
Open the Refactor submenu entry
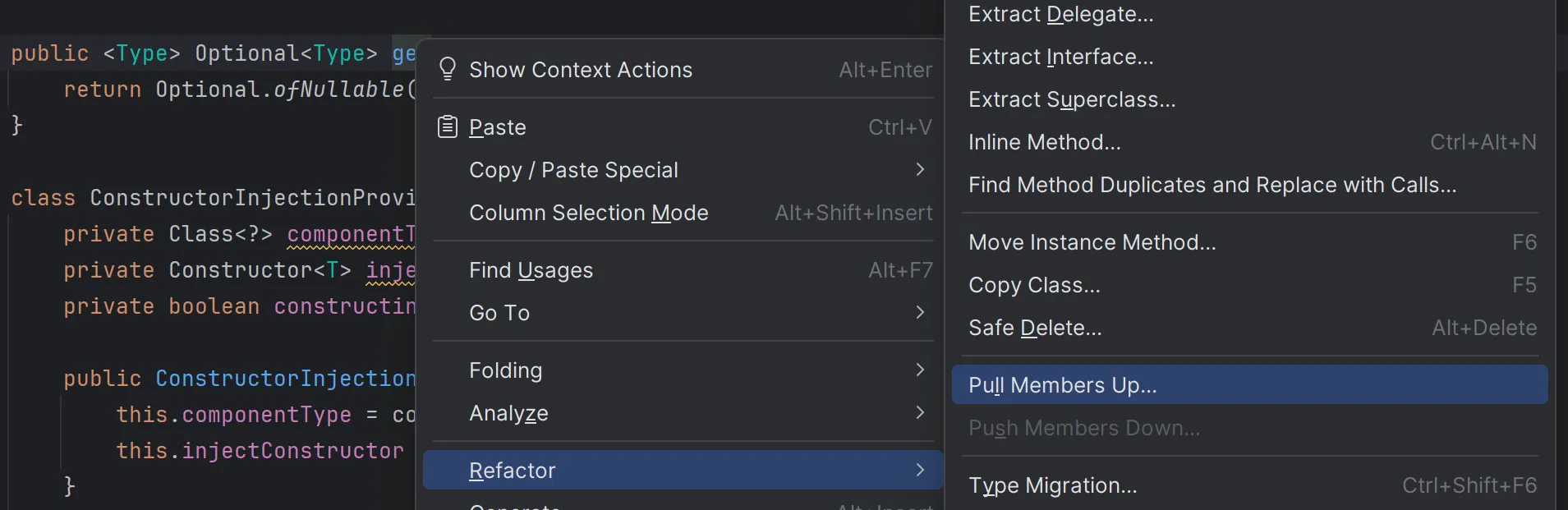pyautogui.click(x=512, y=471)
